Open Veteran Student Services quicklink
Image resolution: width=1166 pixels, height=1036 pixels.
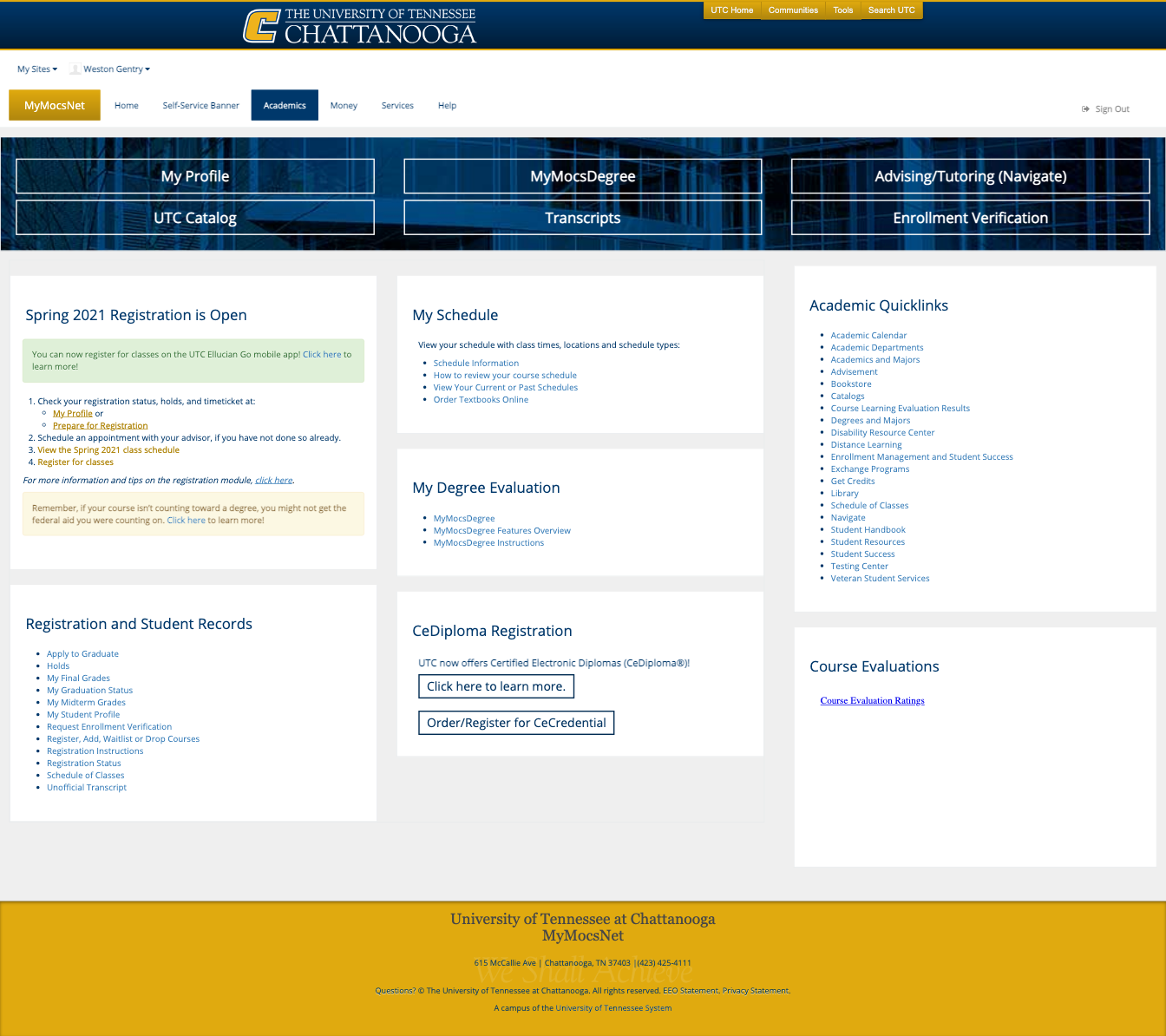click(x=880, y=579)
